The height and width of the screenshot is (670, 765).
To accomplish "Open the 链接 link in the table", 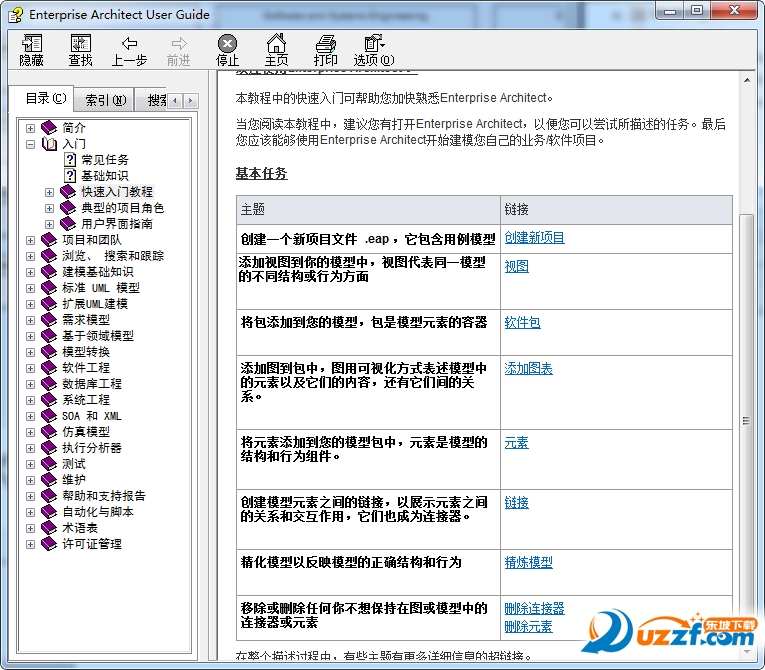I will click(x=516, y=503).
